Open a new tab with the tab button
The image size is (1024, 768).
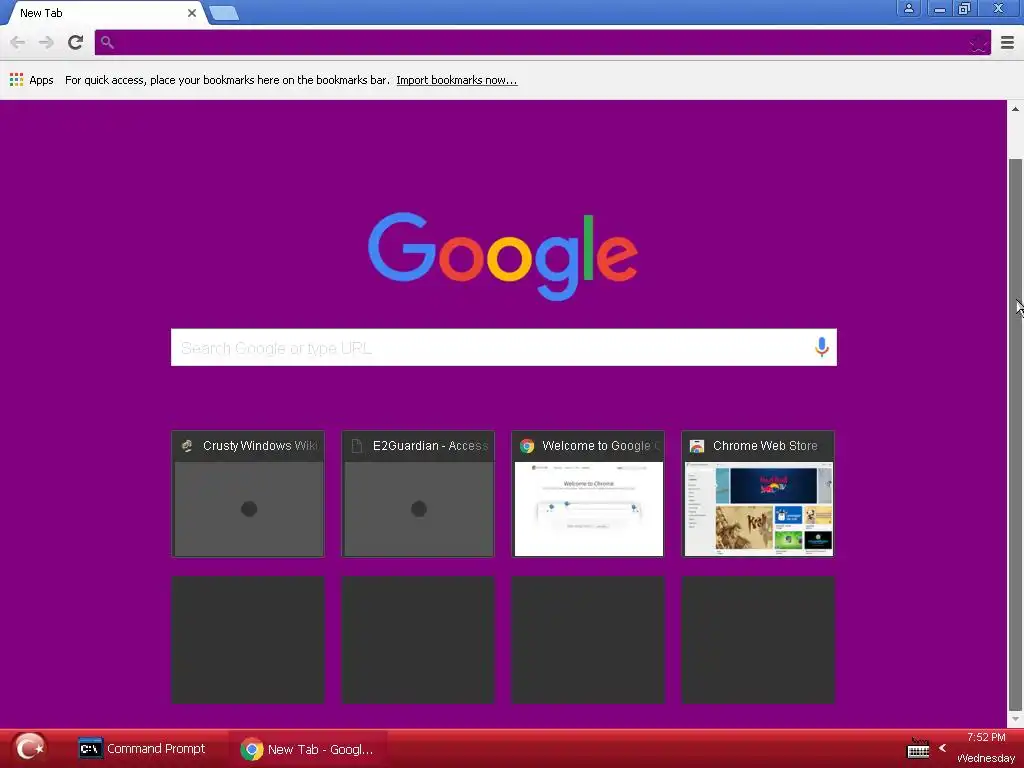tap(224, 13)
